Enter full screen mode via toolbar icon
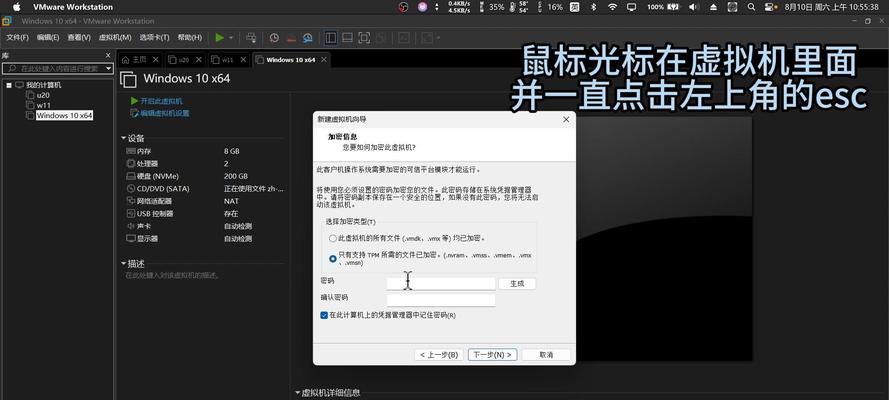 pyautogui.click(x=364, y=37)
